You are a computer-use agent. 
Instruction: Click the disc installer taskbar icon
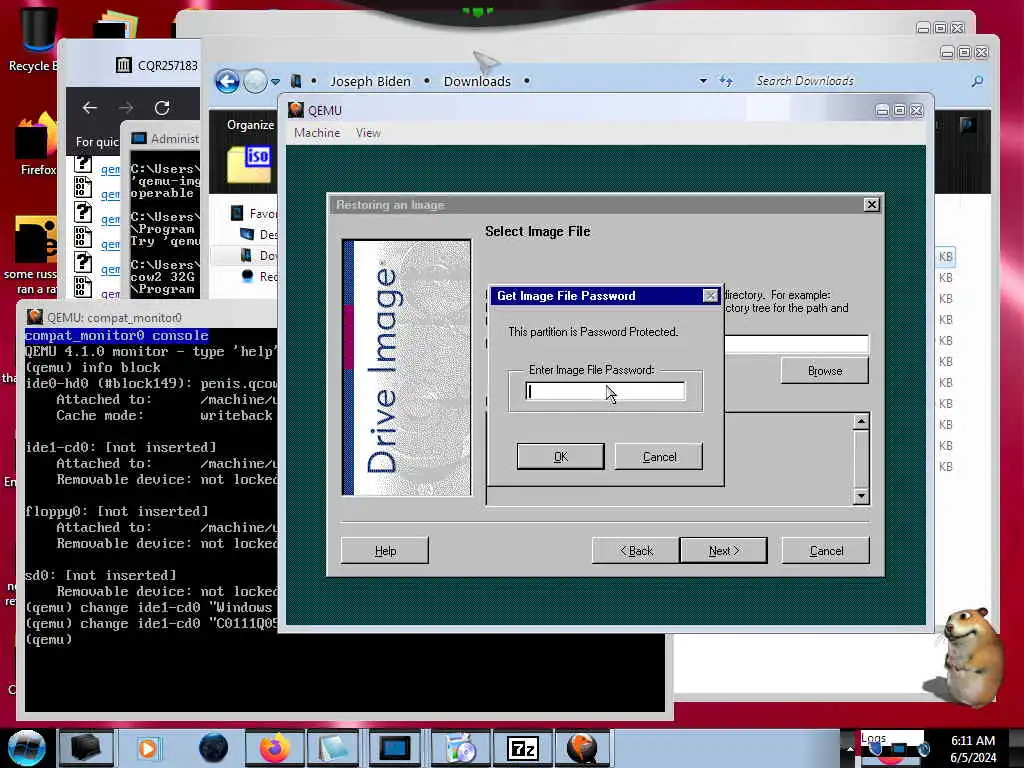tap(460, 748)
